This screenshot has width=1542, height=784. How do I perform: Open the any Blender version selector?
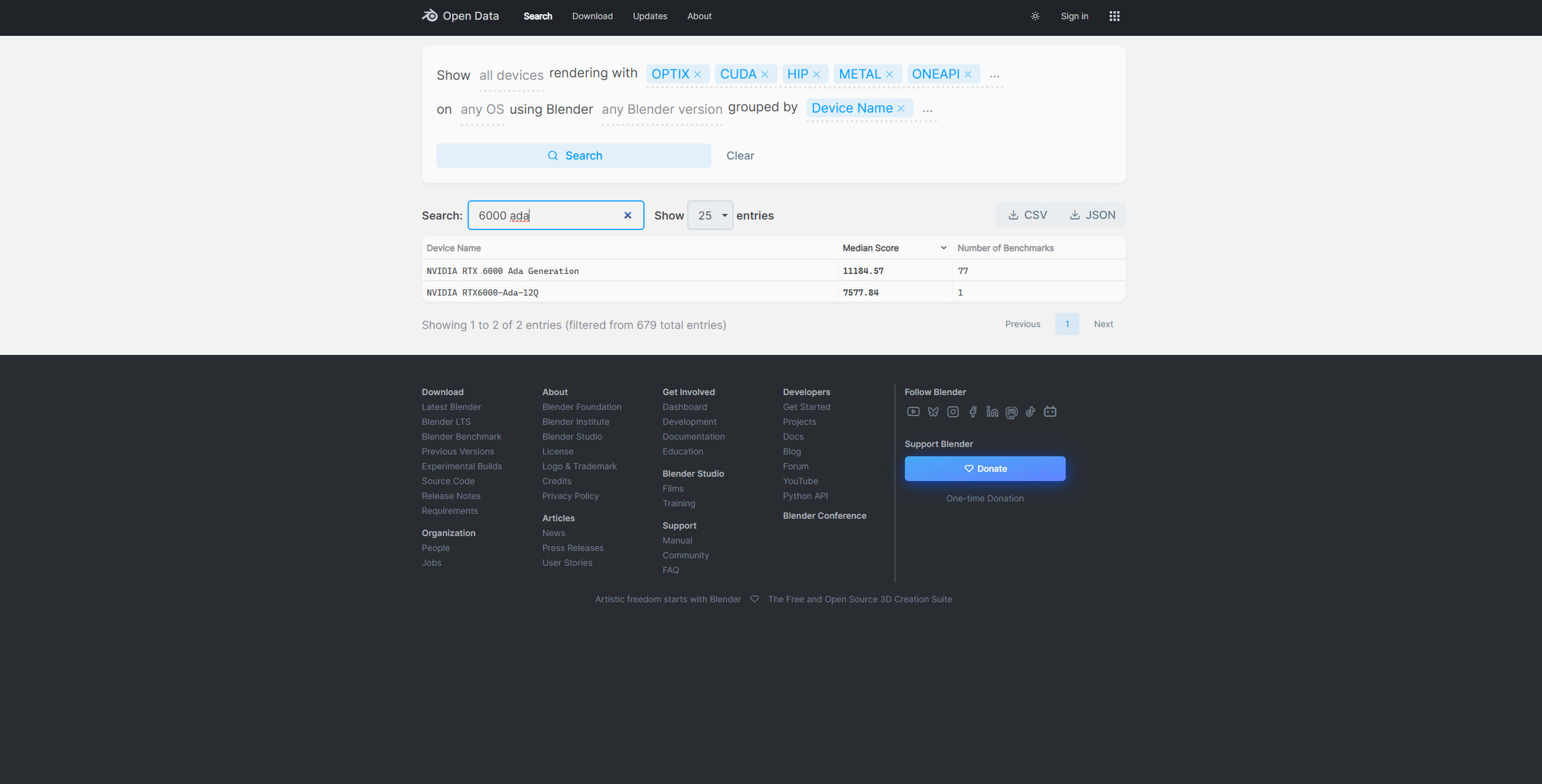coord(662,109)
